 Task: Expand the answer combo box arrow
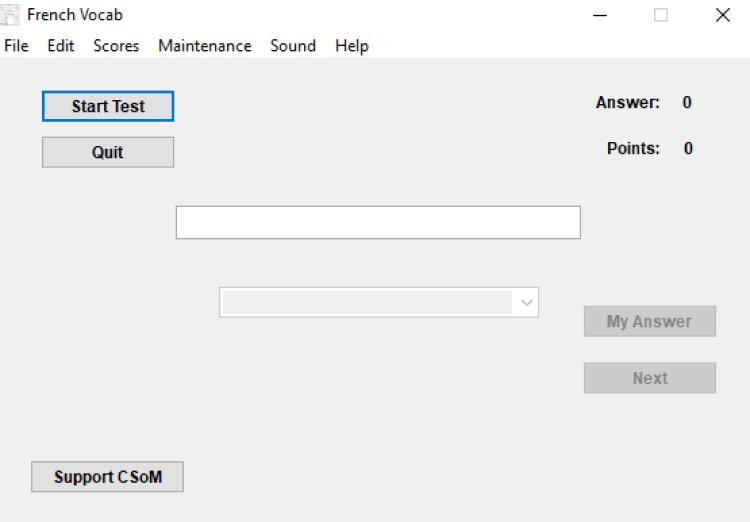pos(526,303)
